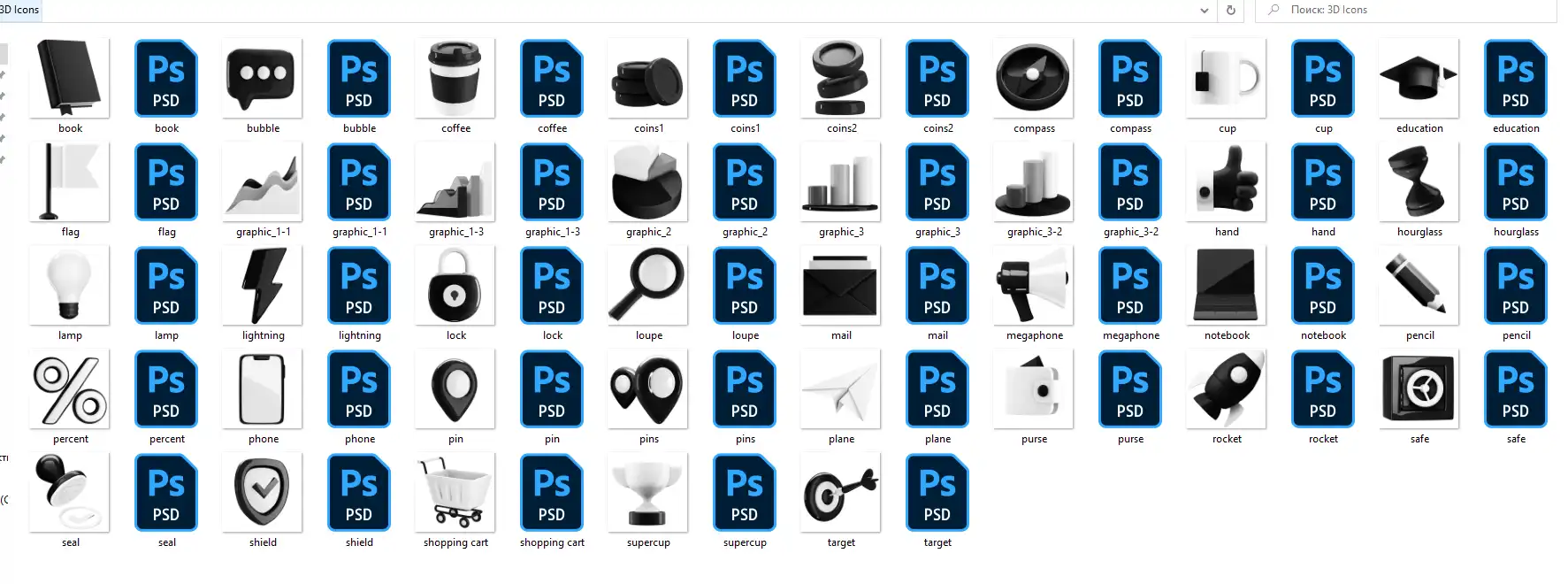The width and height of the screenshot is (1568, 584).
Task: Select the coins2 PSD file icon
Action: (937, 78)
